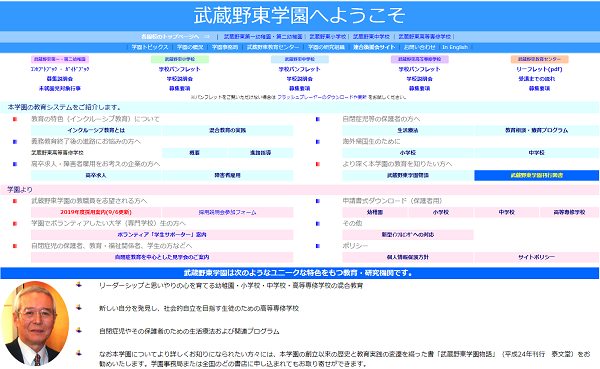Image resolution: width=600 pixels, height=369 pixels.
Task: Open 募集要項 under the 教育センター column
Action: [x=539, y=88]
